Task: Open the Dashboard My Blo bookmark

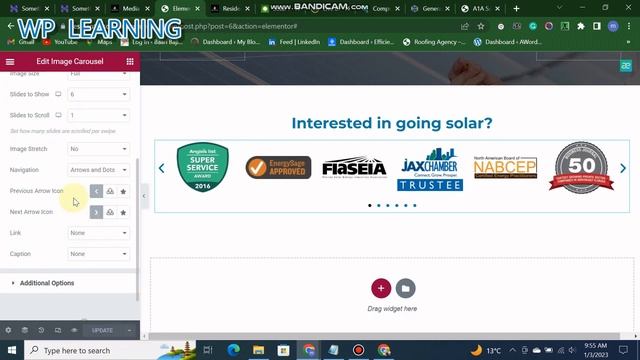Action: [x=225, y=42]
